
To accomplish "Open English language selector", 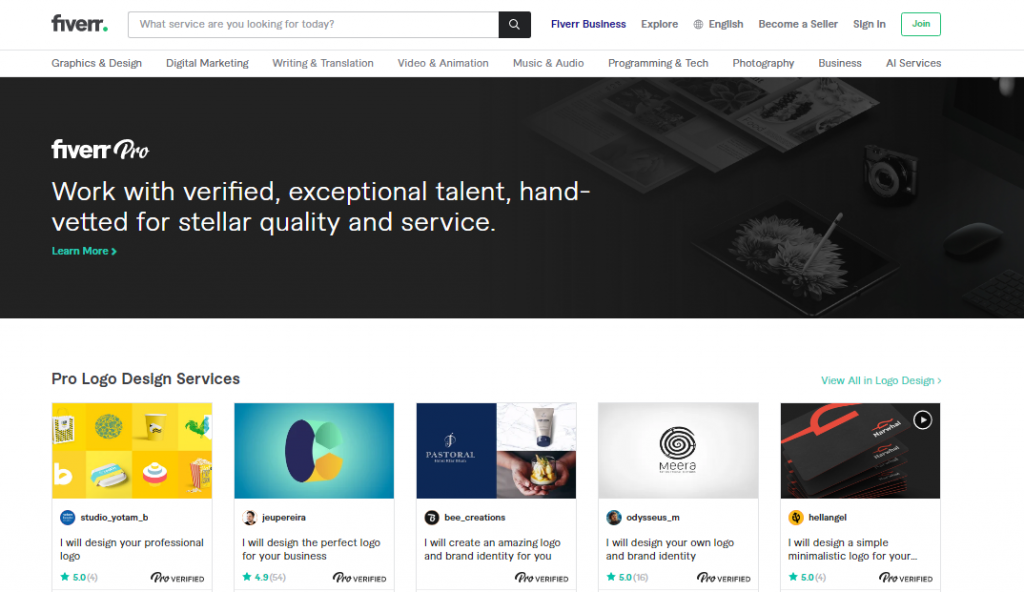I will click(725, 24).
